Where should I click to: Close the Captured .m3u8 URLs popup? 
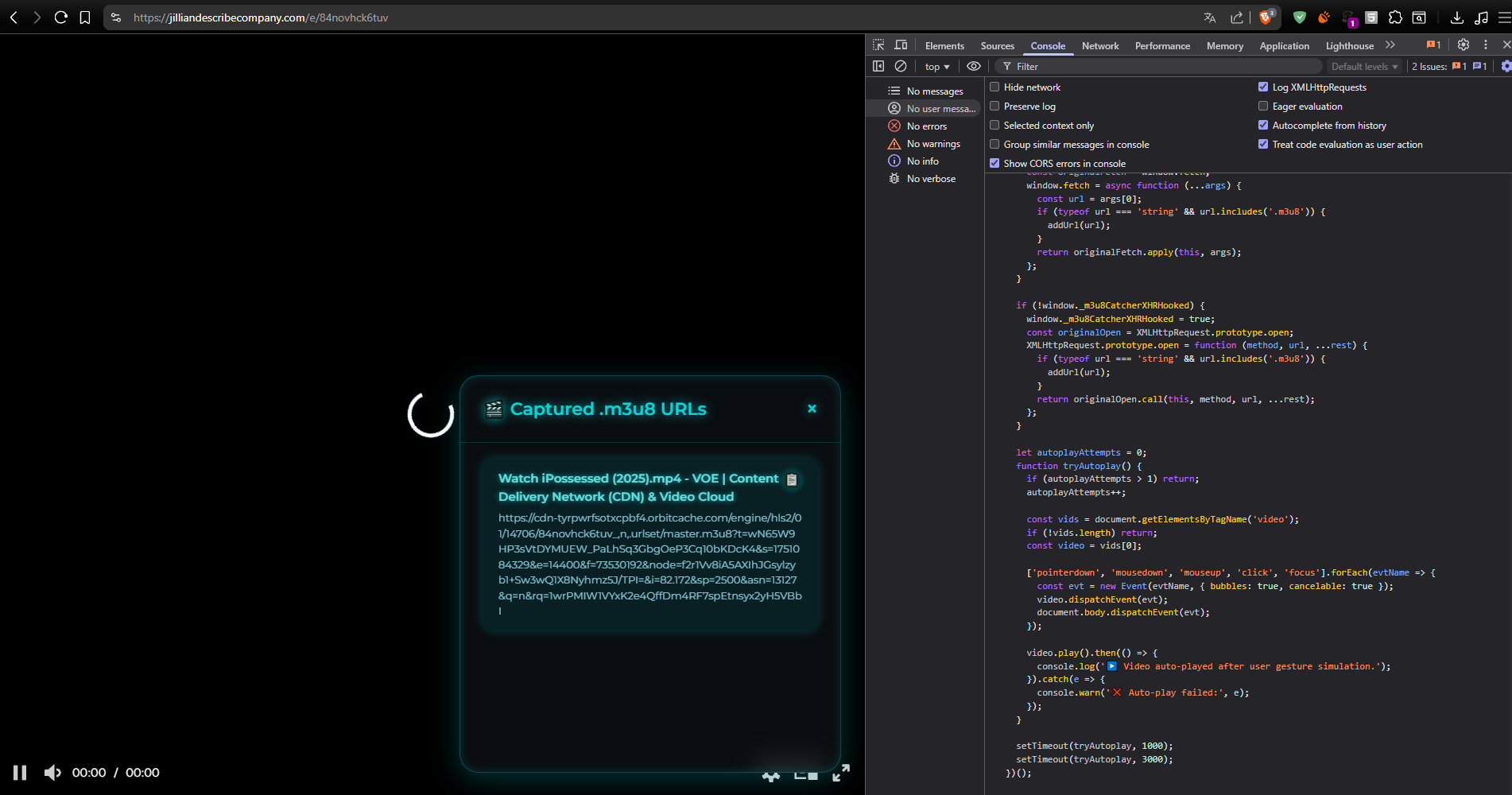click(812, 409)
